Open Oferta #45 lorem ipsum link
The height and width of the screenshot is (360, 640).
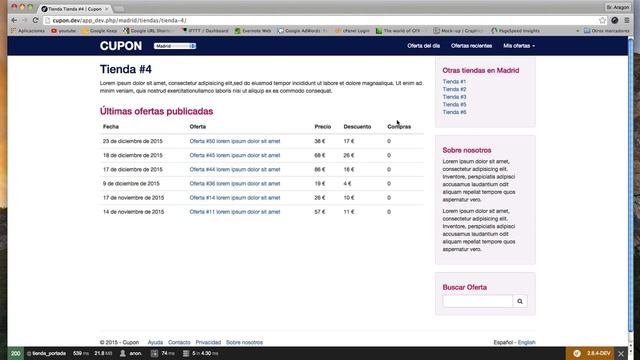point(235,156)
